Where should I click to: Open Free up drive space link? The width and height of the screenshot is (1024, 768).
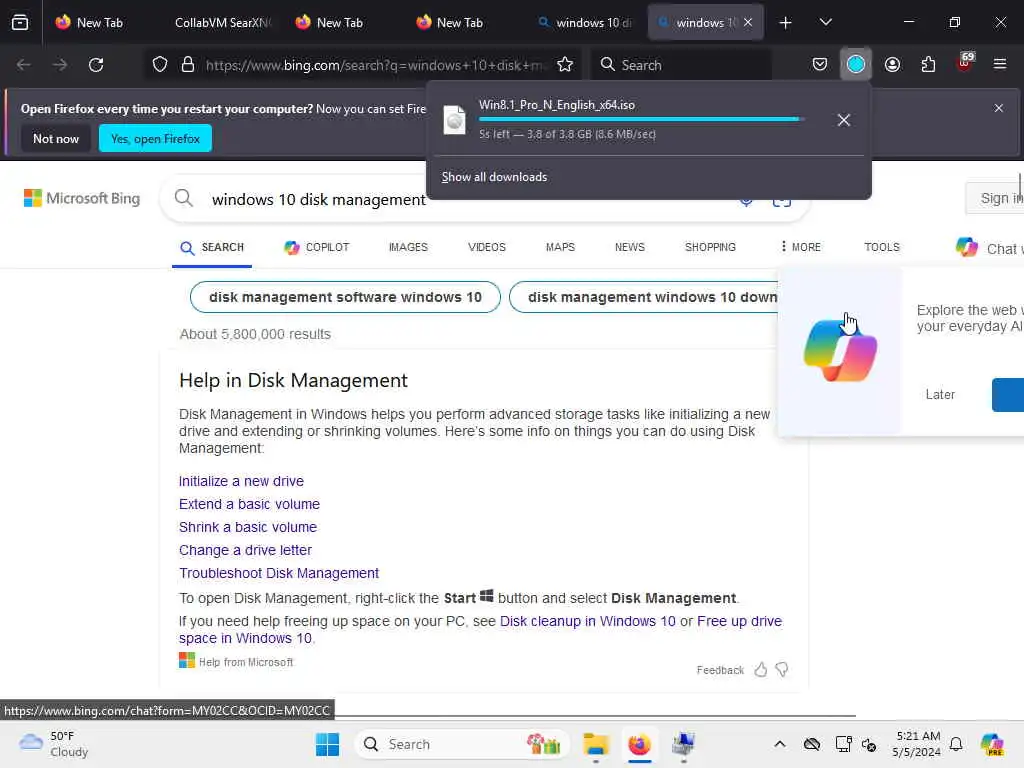click(739, 621)
